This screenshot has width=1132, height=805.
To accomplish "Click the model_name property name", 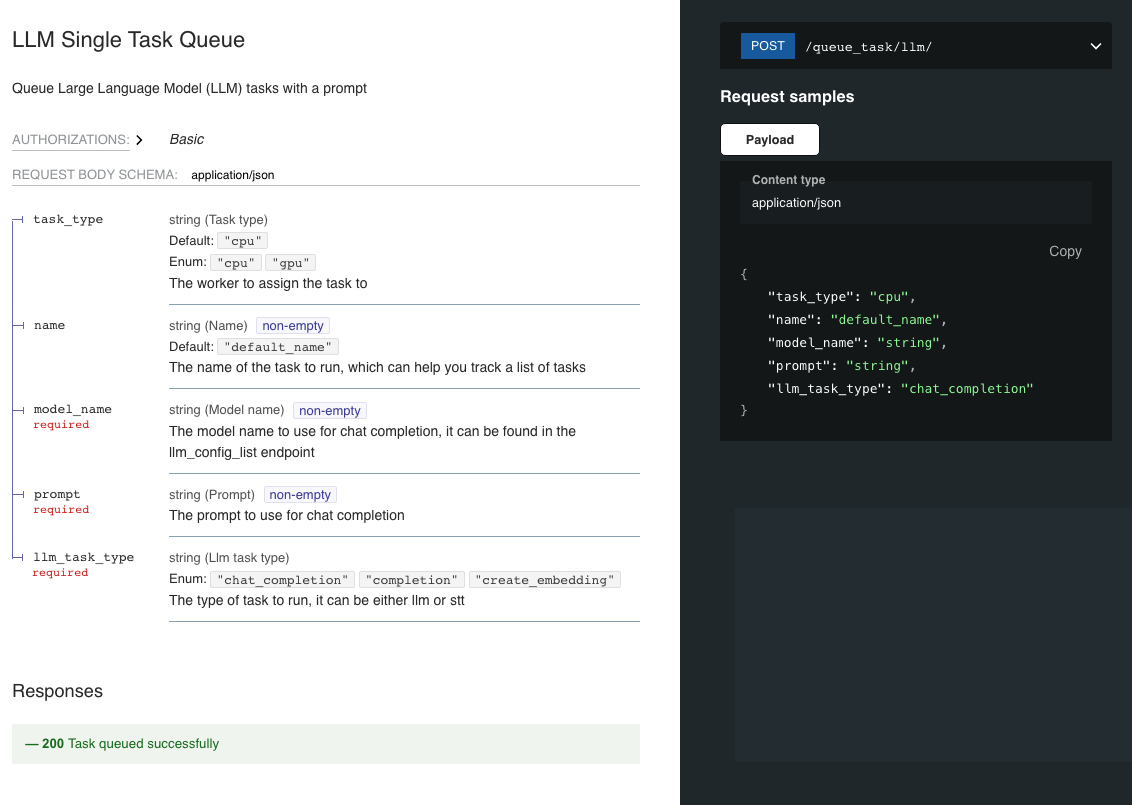I will (x=72, y=409).
